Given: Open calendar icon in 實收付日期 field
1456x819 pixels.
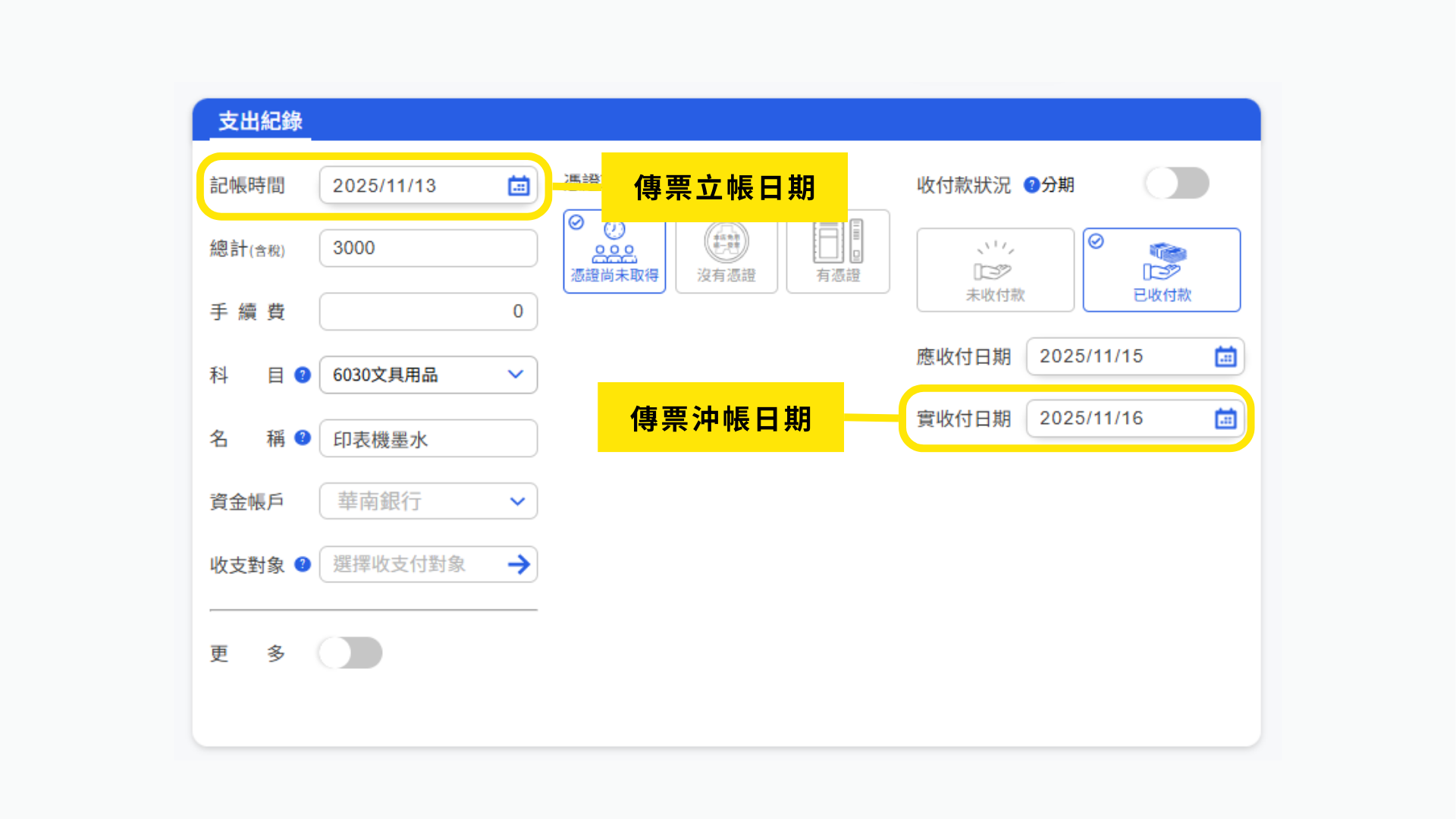Looking at the screenshot, I should [x=1225, y=419].
